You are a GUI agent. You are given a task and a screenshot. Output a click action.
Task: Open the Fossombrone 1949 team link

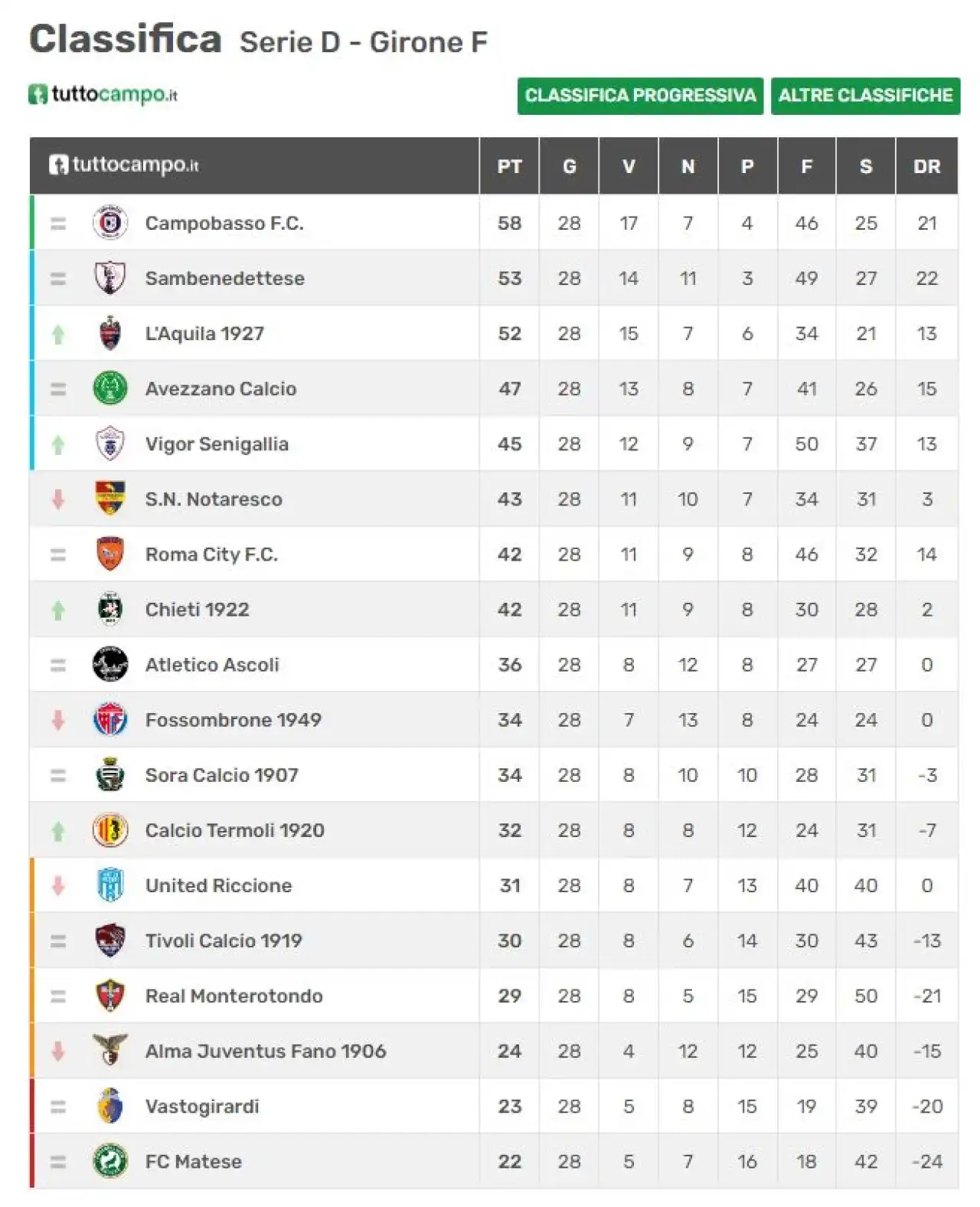point(233,720)
